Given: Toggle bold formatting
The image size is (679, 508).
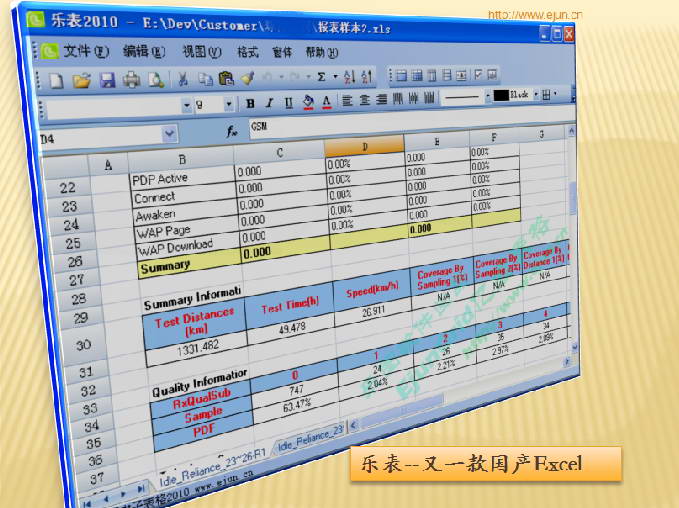Looking at the screenshot, I should click(250, 104).
